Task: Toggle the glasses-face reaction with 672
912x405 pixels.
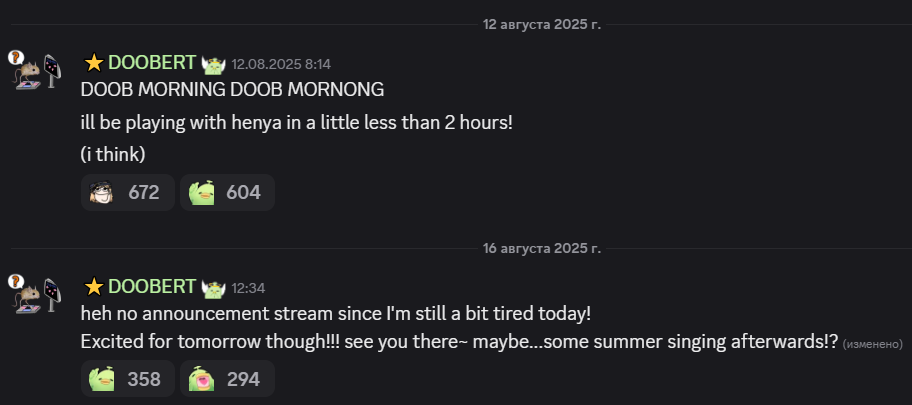Action: pos(127,193)
